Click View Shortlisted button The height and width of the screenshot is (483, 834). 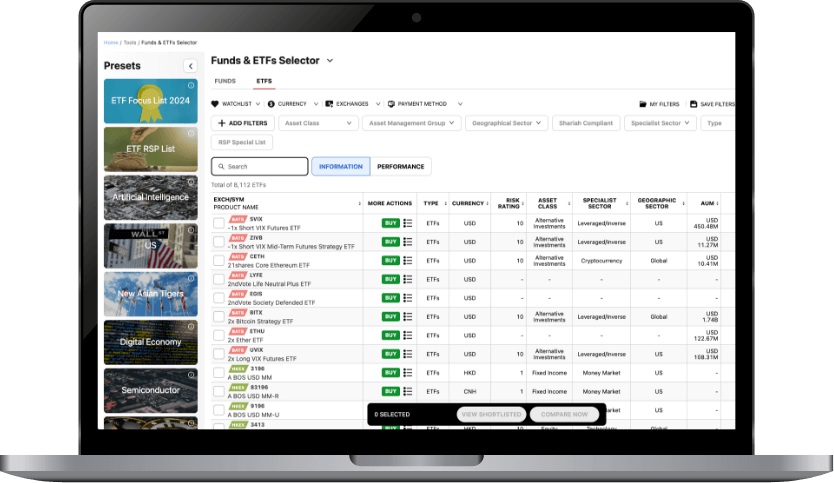[491, 414]
